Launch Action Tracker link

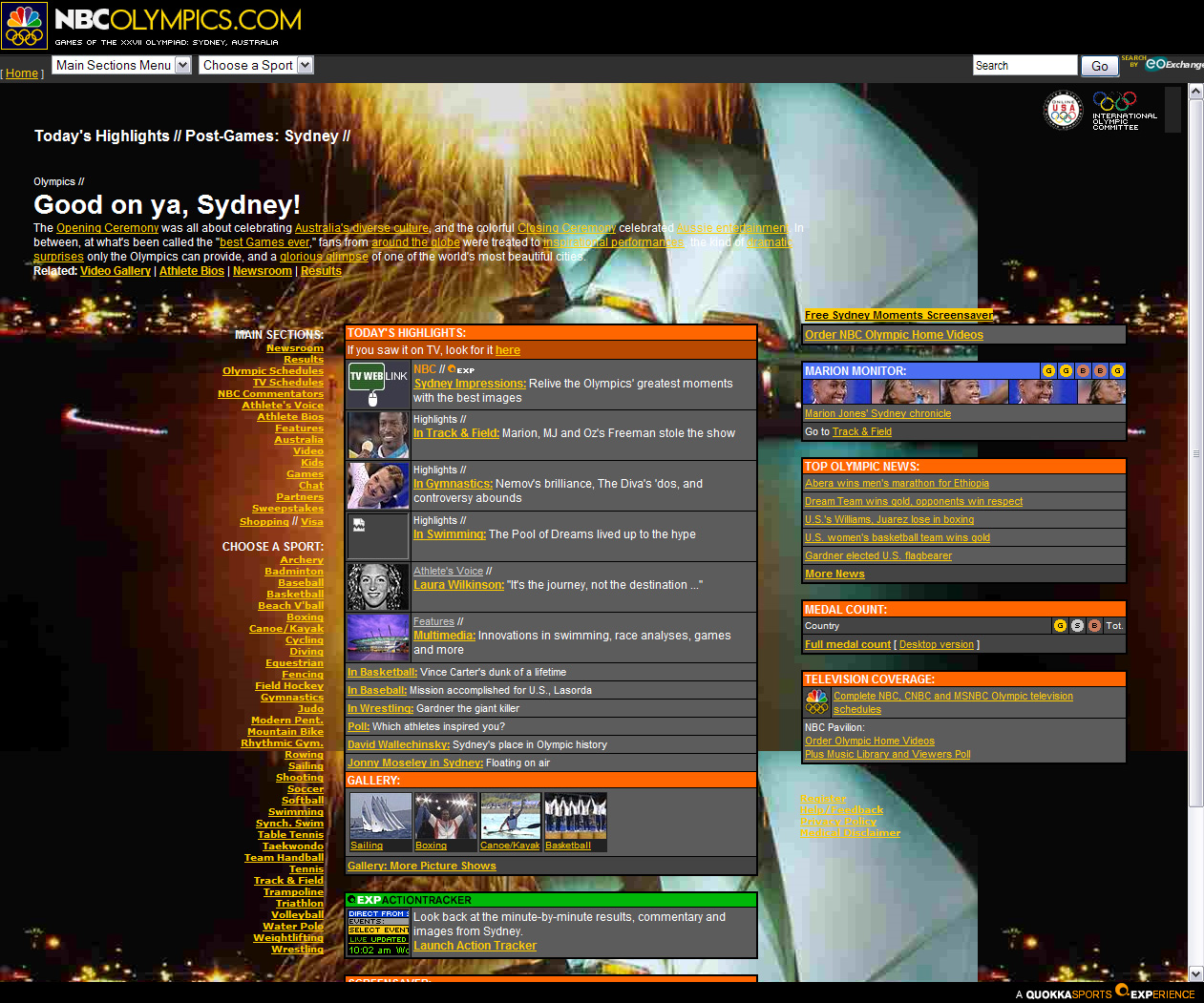(x=475, y=946)
